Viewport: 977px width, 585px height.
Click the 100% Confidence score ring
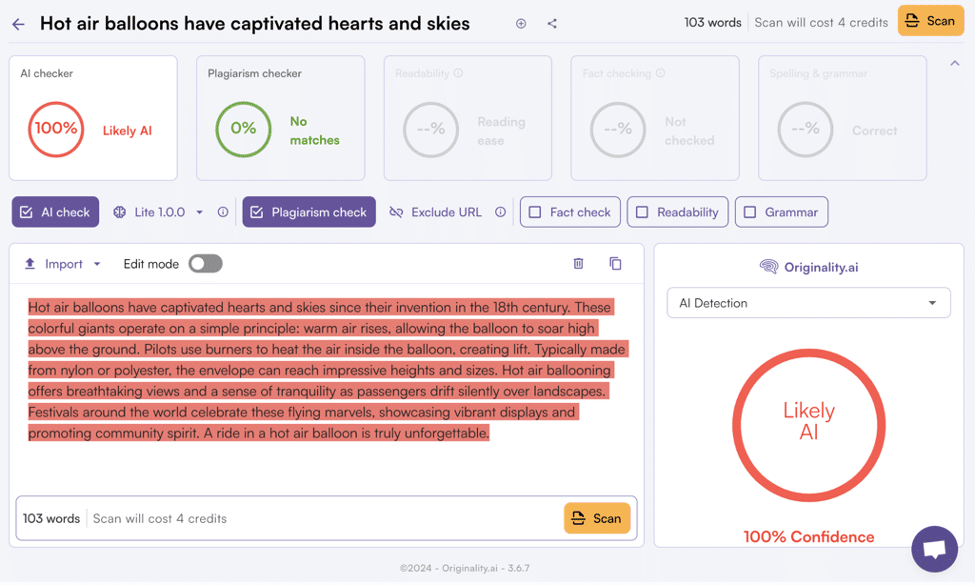(x=809, y=425)
